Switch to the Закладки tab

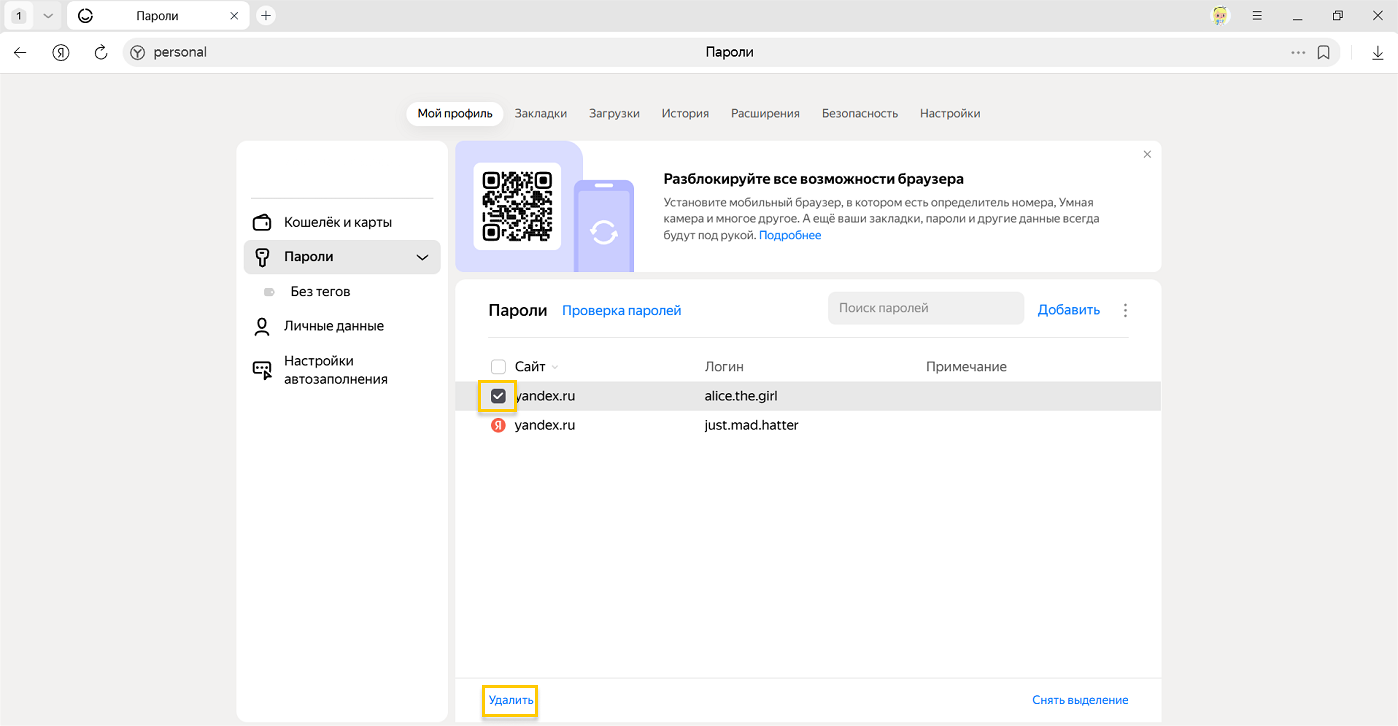click(540, 113)
